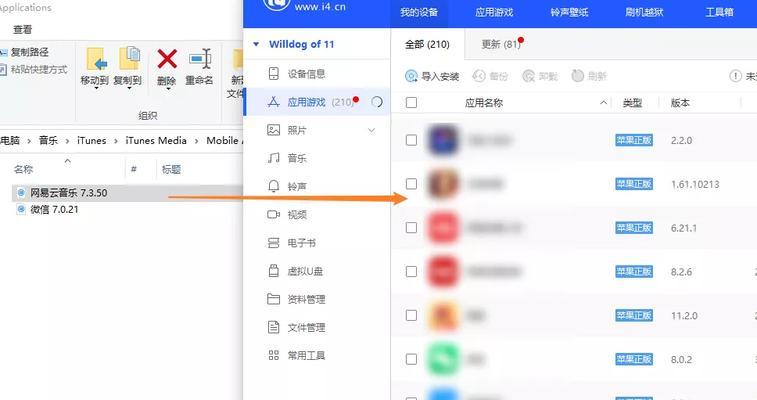
Task: Check the app with version 11.2.0
Action: click(411, 316)
